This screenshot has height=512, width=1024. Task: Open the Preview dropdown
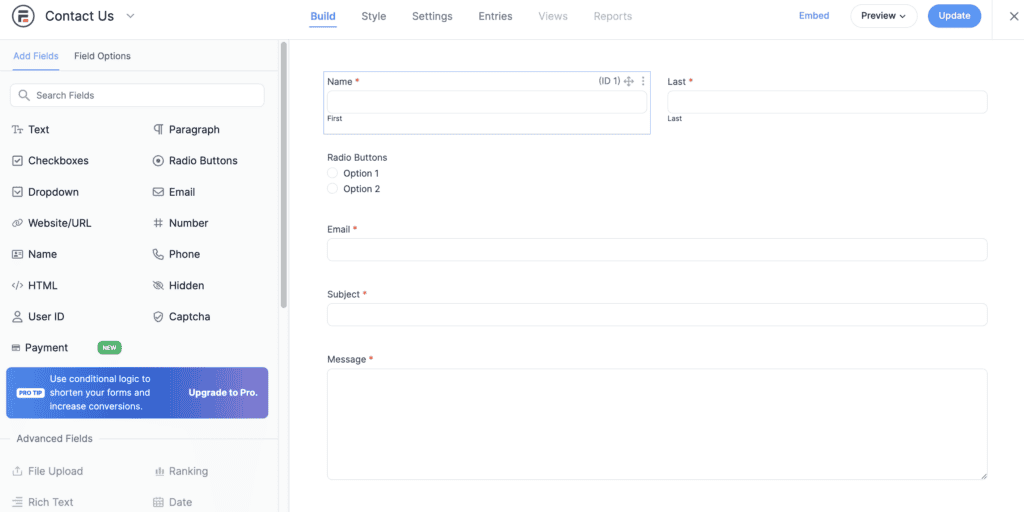click(x=884, y=16)
